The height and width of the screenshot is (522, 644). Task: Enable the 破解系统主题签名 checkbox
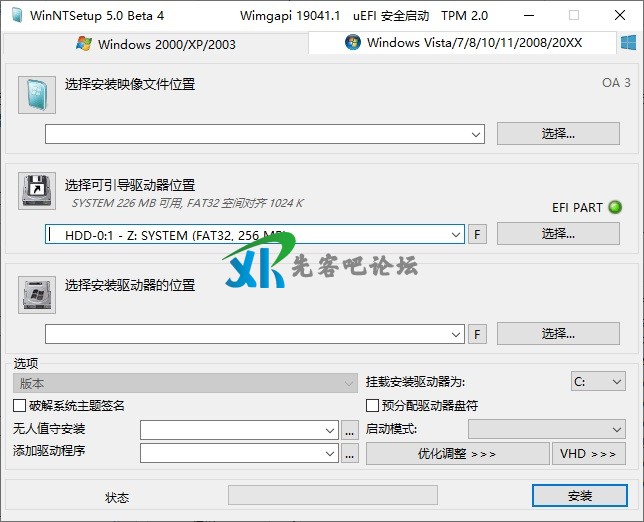[20, 406]
